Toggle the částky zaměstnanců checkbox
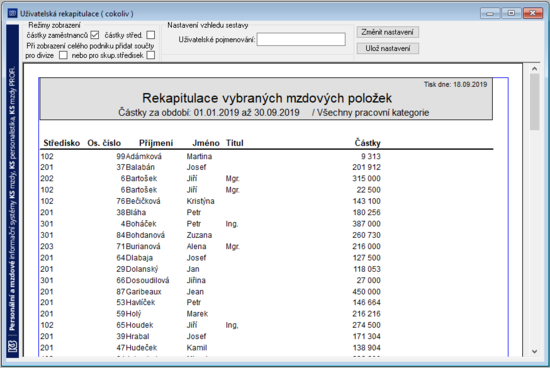This screenshot has width=550, height=368. (x=95, y=35)
